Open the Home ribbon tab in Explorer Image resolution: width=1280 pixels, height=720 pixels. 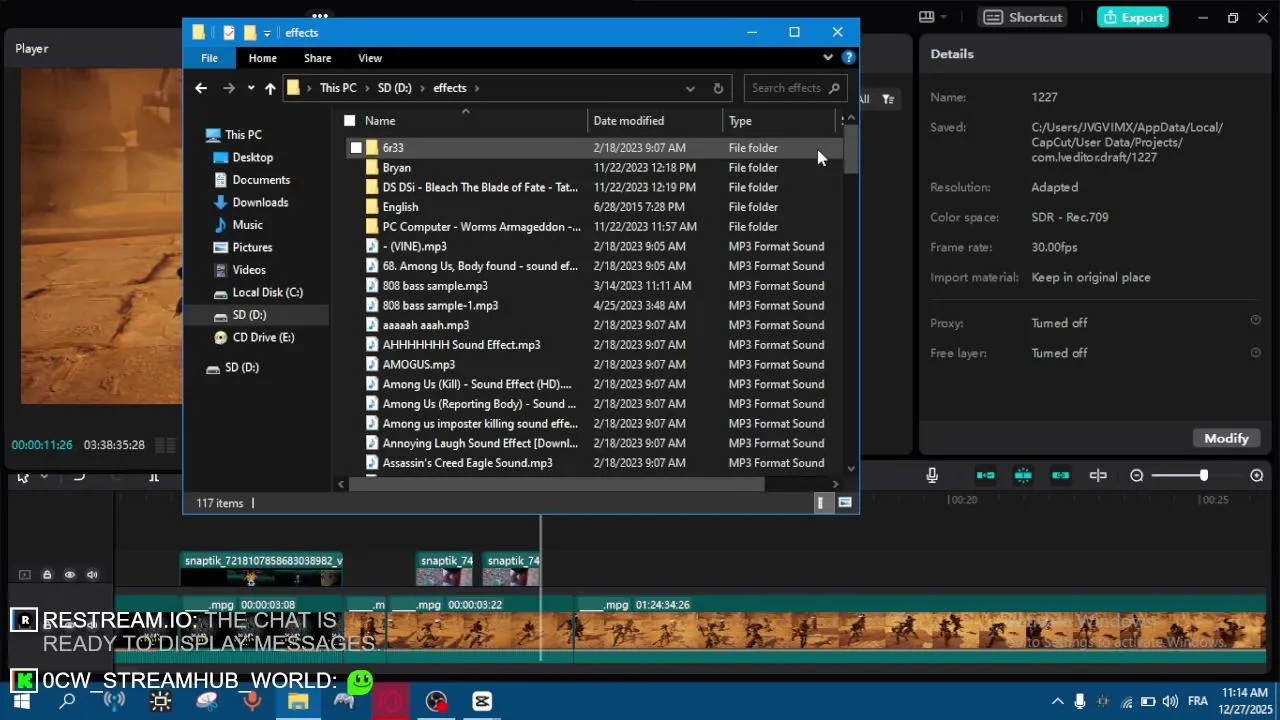coord(262,58)
